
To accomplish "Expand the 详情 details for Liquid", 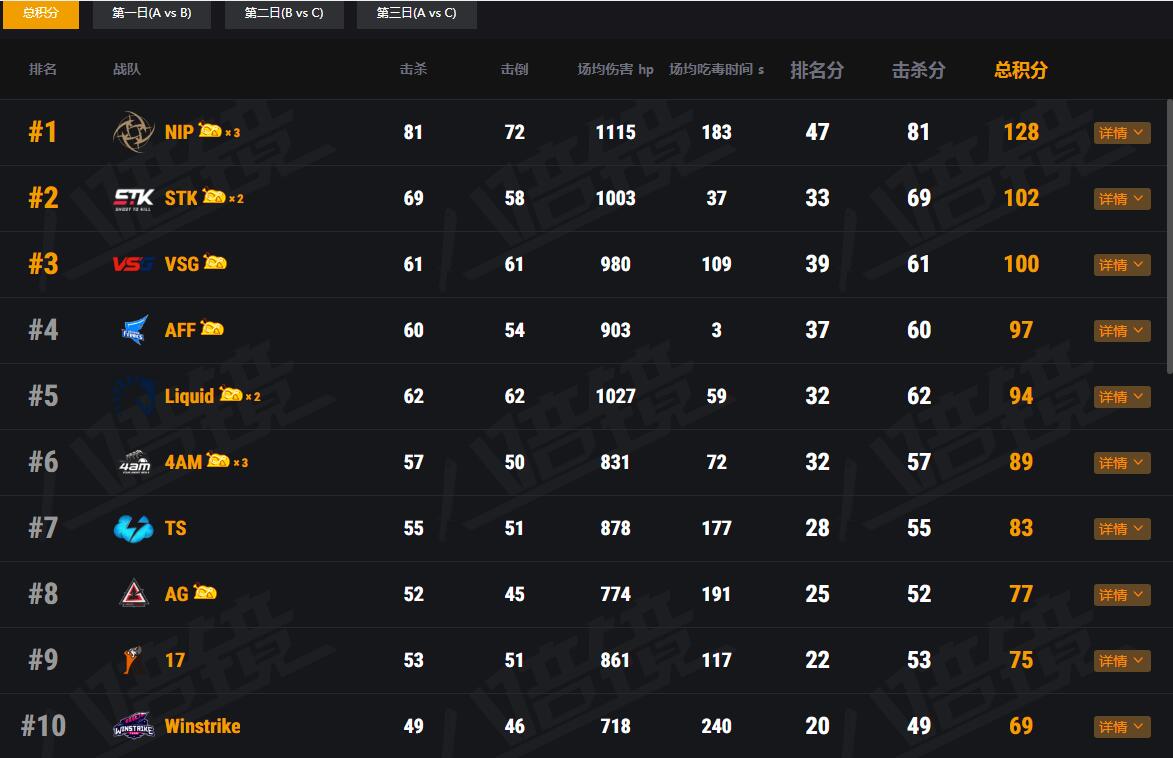I will click(1121, 396).
